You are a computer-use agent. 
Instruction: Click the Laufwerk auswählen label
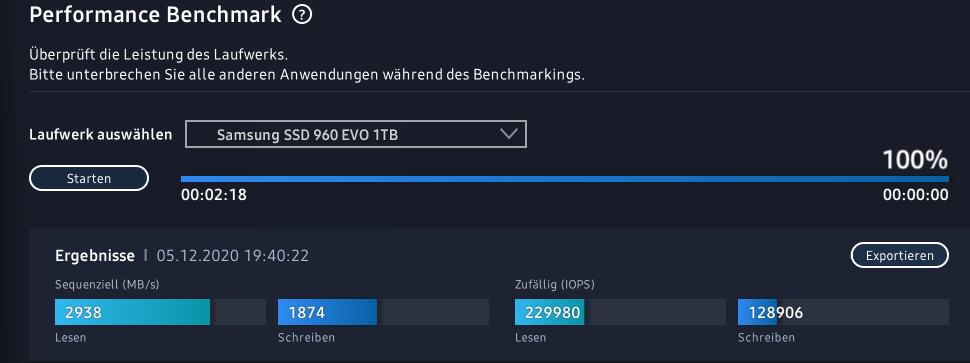pos(100,135)
